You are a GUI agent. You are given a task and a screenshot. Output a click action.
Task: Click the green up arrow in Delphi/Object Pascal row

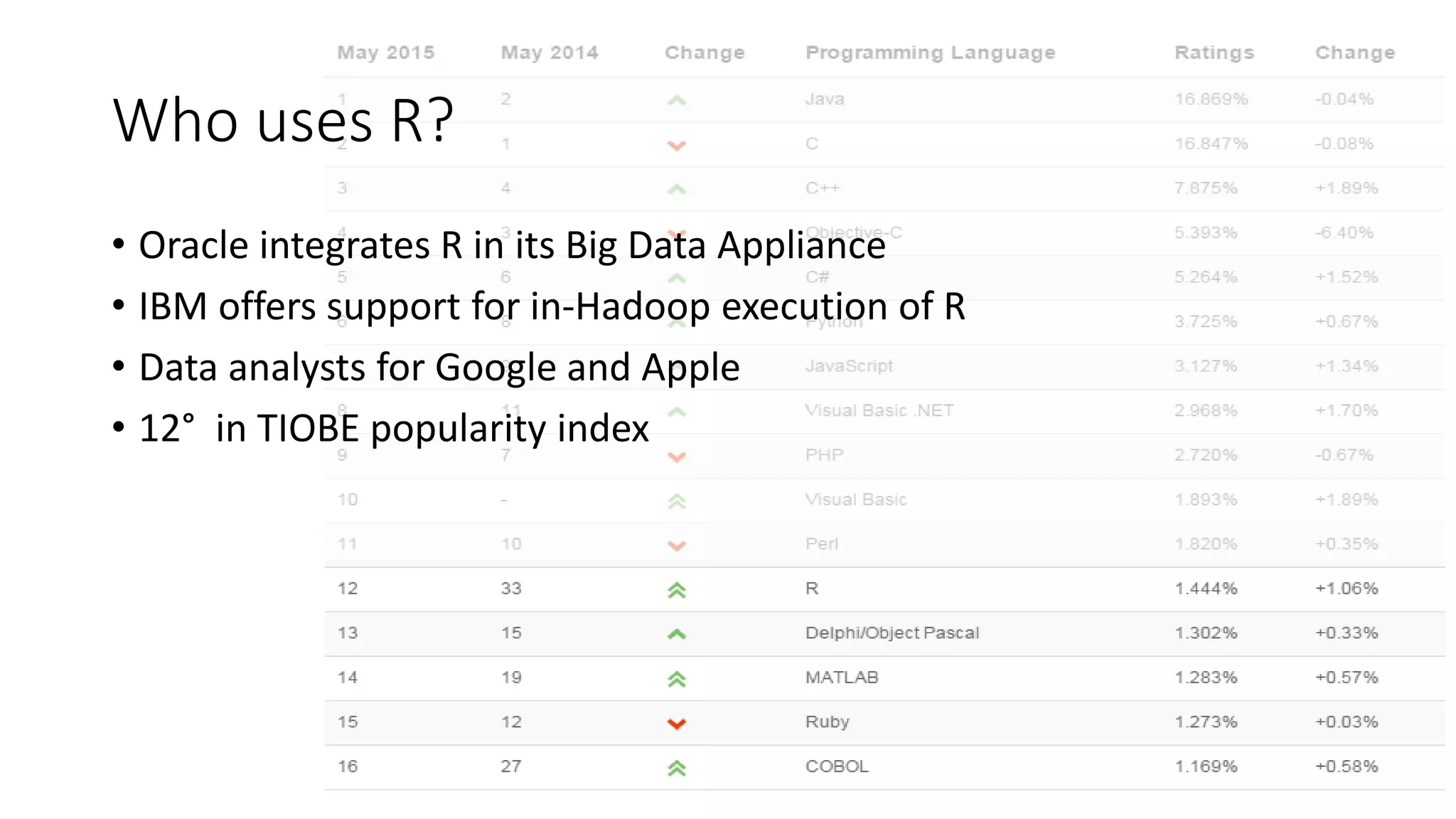[677, 634]
